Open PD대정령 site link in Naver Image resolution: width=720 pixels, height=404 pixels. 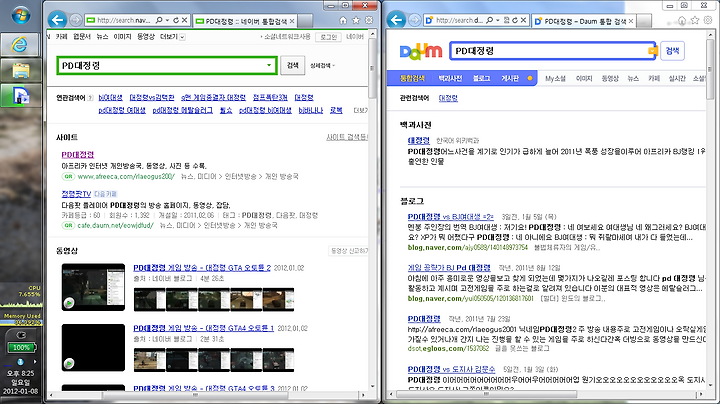click(78, 155)
